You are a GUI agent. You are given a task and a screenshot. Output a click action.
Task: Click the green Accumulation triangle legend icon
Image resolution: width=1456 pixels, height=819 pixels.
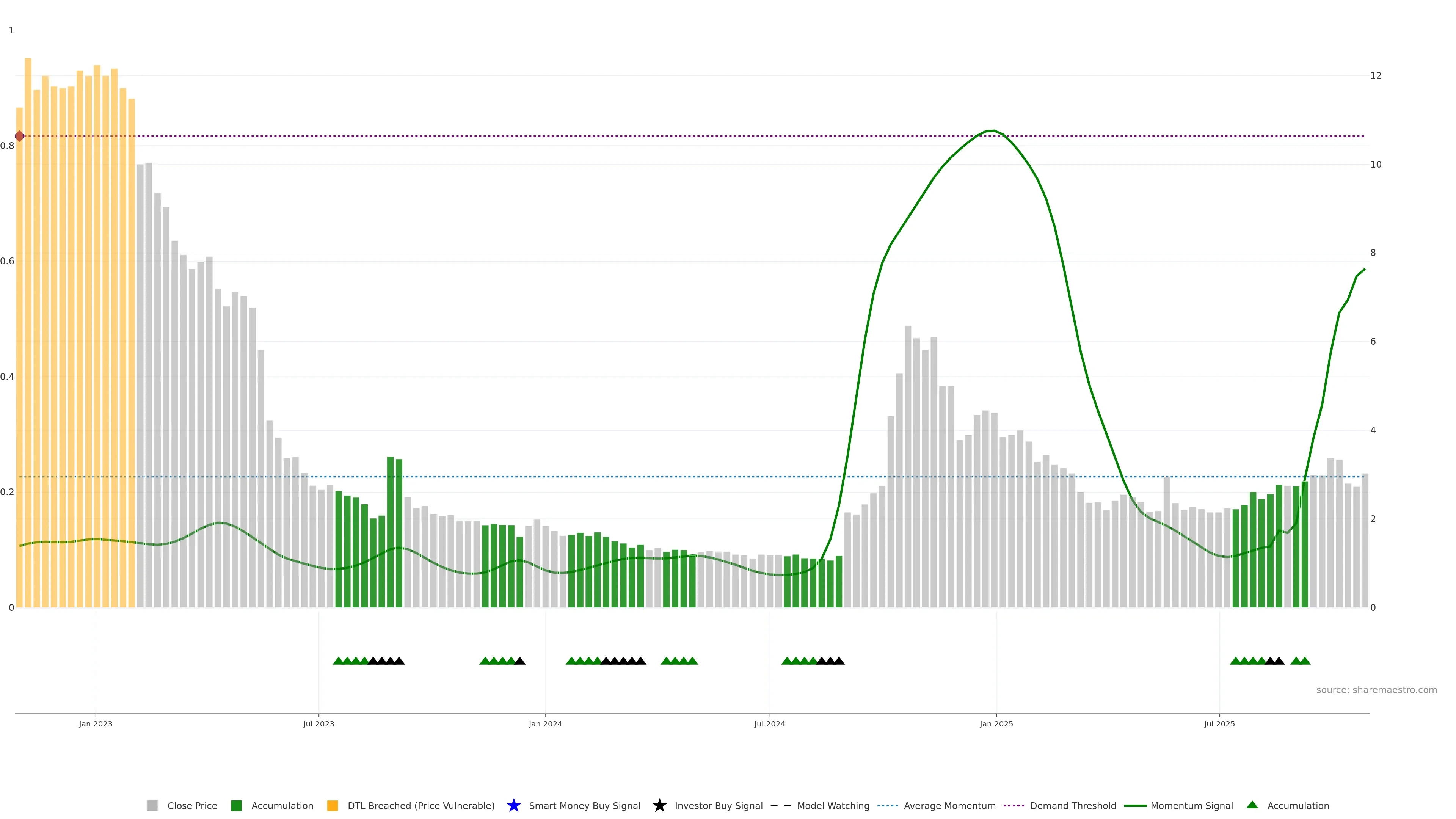(1252, 805)
